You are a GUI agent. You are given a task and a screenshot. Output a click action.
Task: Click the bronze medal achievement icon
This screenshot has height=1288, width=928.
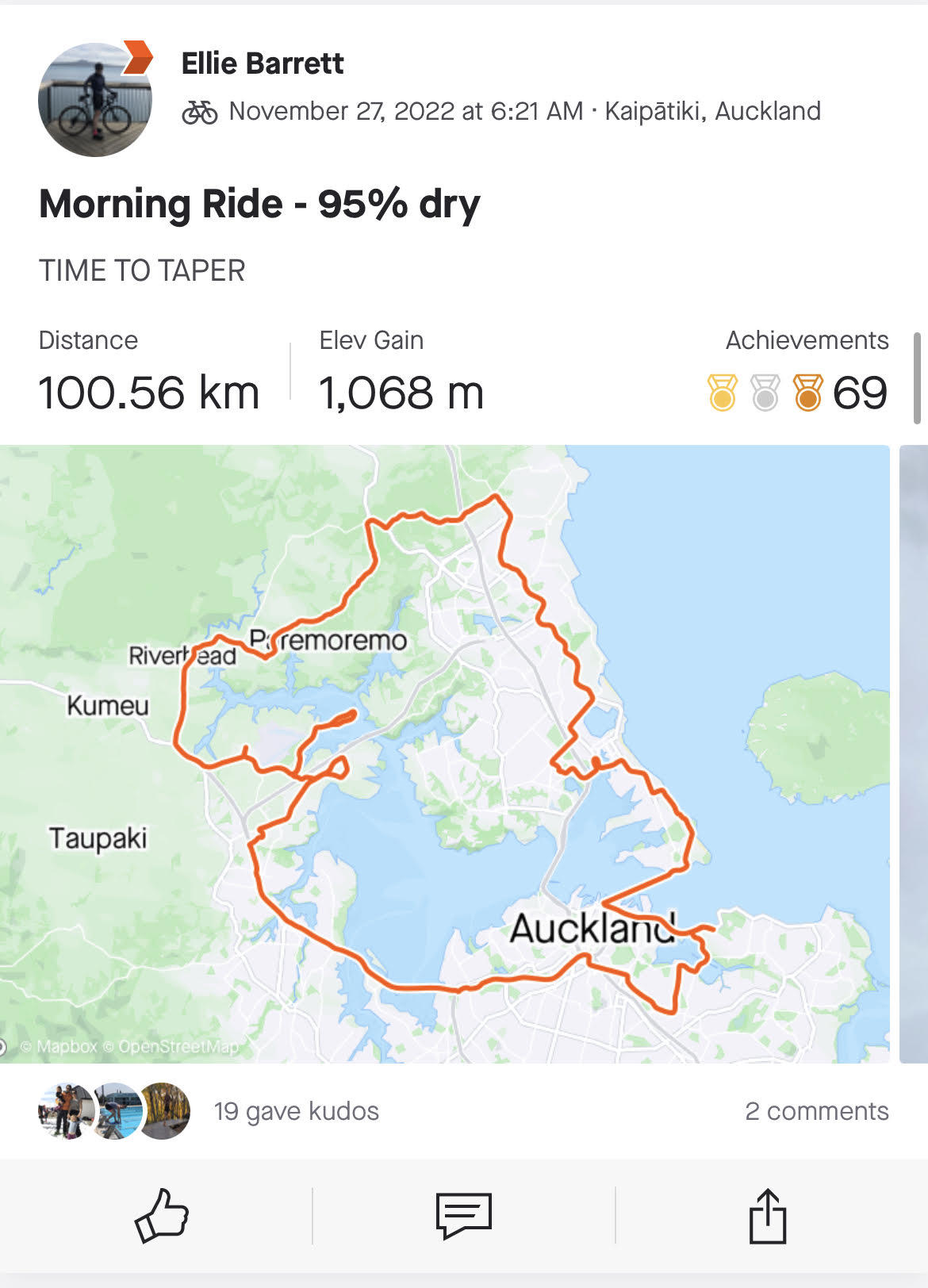pos(807,393)
